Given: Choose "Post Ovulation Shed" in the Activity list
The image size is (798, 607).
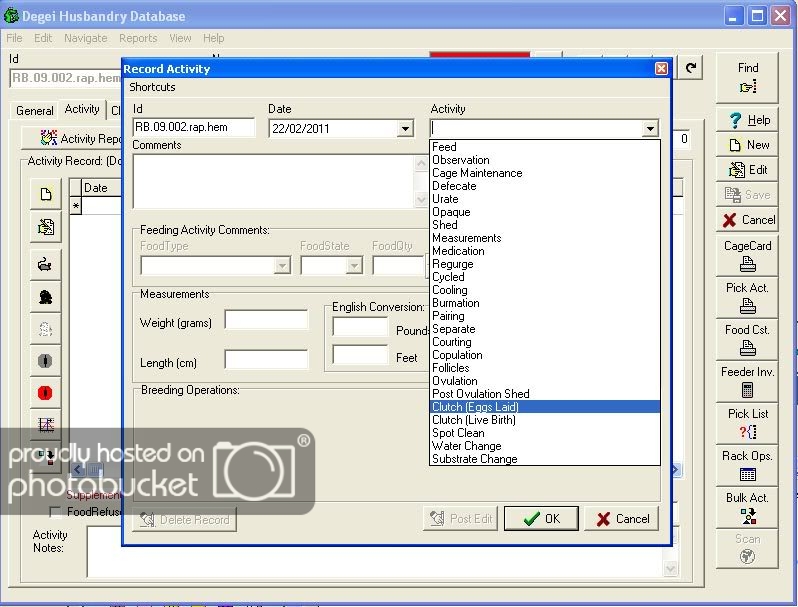Looking at the screenshot, I should [480, 394].
